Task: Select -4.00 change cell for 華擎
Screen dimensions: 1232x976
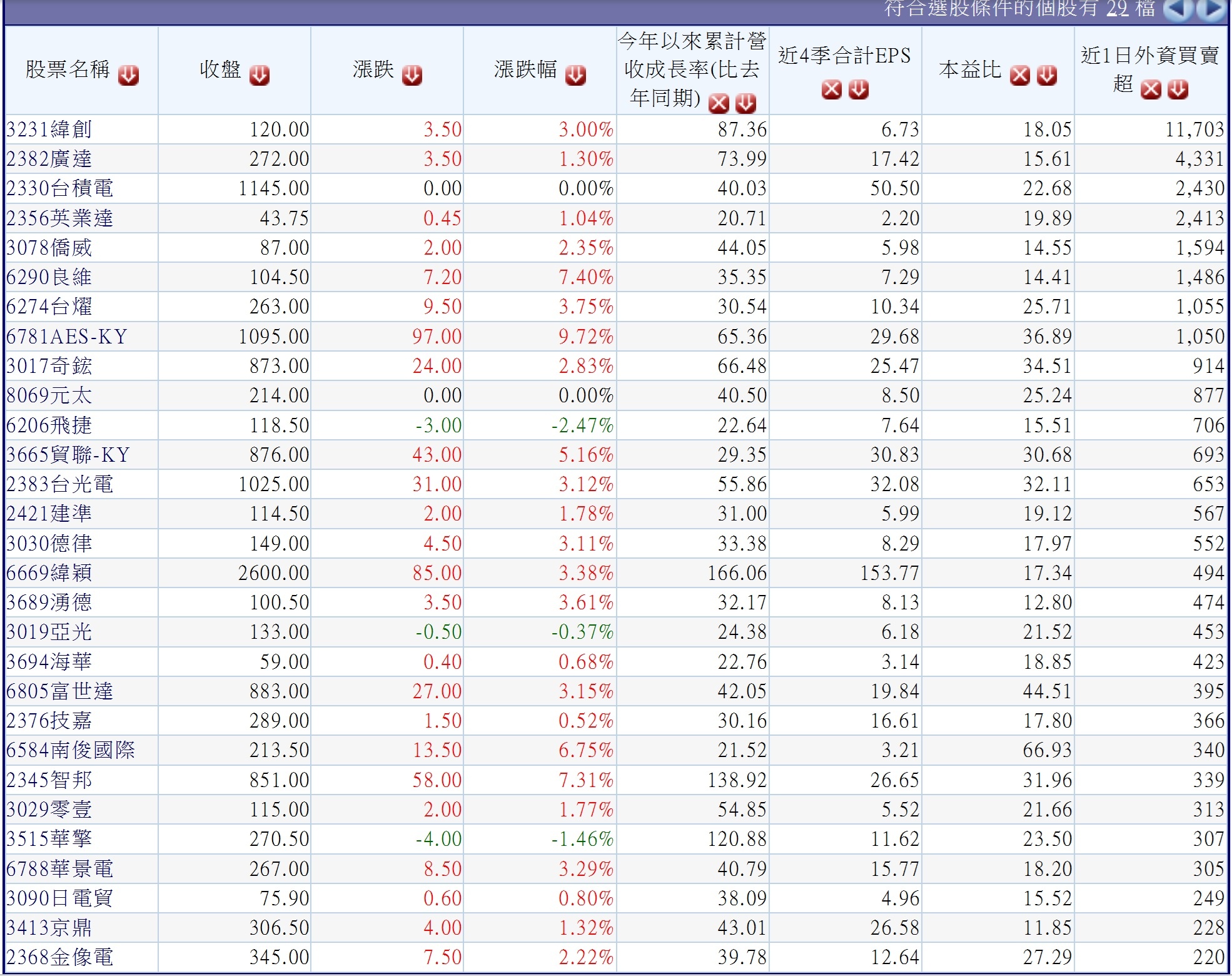Action: (387, 839)
